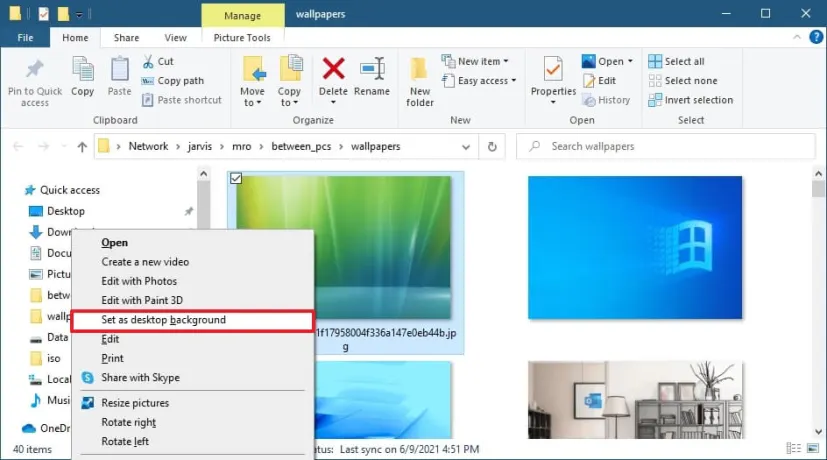
Task: Expand the Open button's dropdown arrow
Action: tap(630, 61)
